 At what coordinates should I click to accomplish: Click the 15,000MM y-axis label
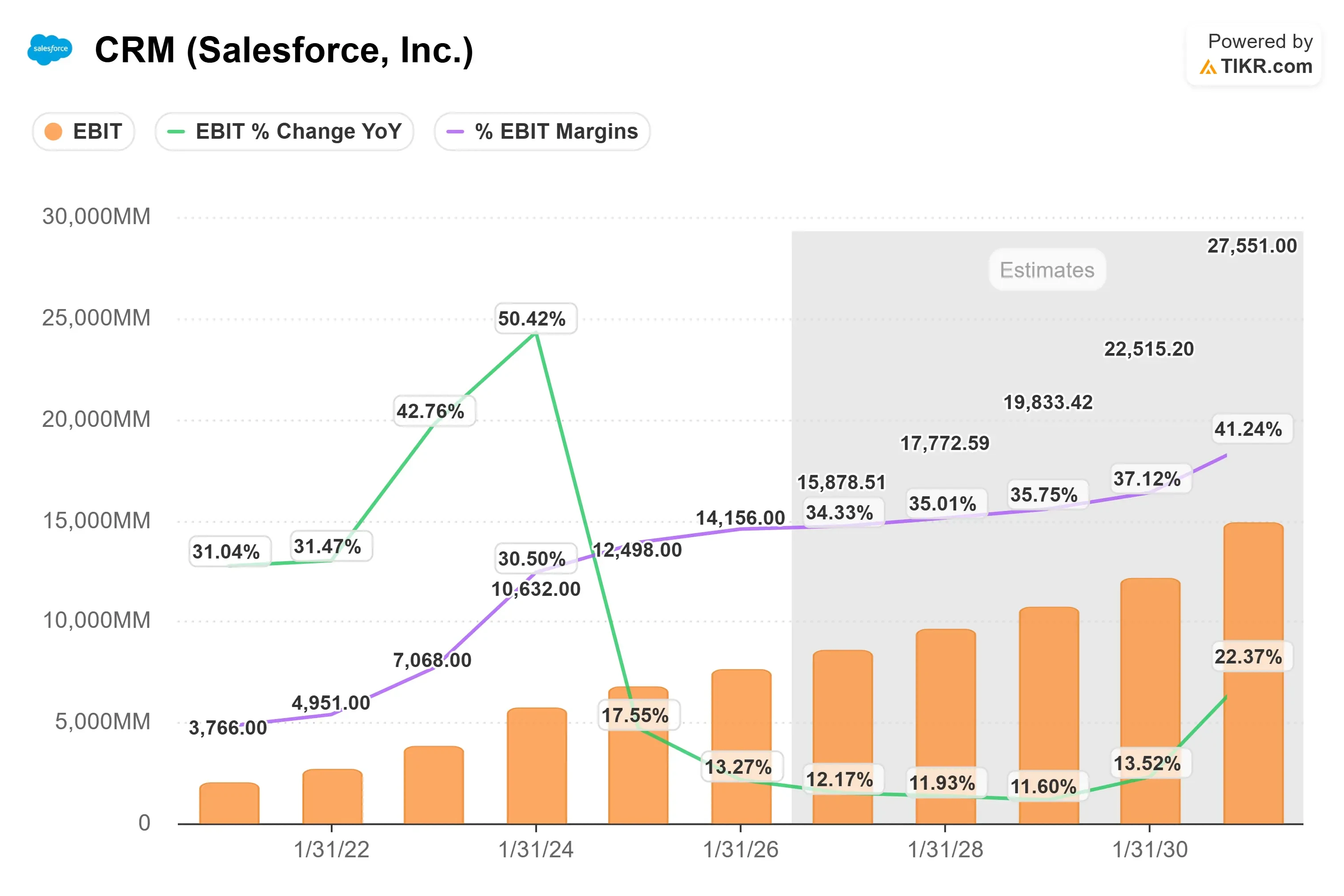tap(96, 521)
